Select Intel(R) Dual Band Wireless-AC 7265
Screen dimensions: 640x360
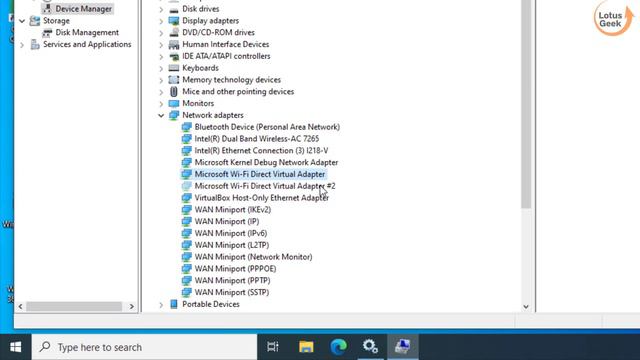click(x=257, y=139)
